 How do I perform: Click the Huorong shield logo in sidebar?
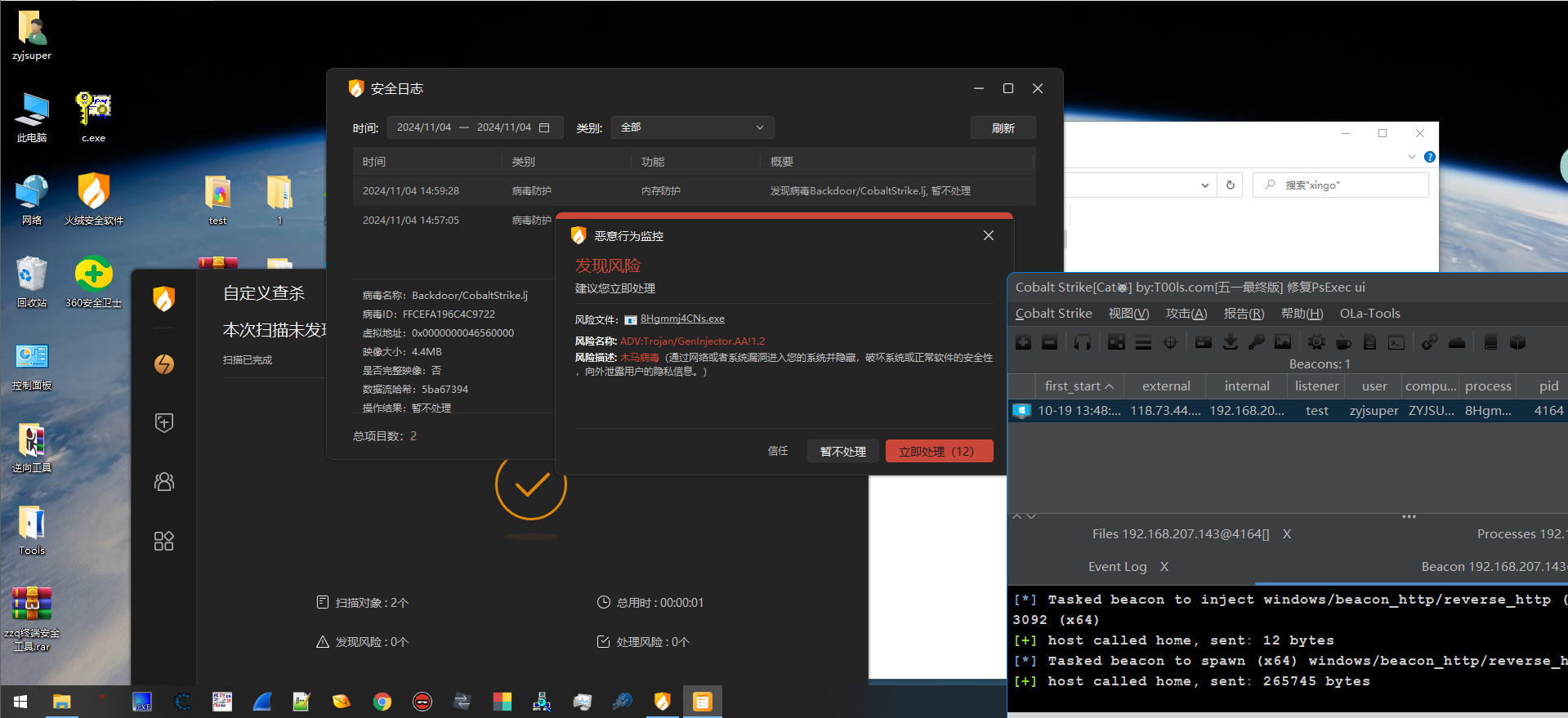coord(164,299)
